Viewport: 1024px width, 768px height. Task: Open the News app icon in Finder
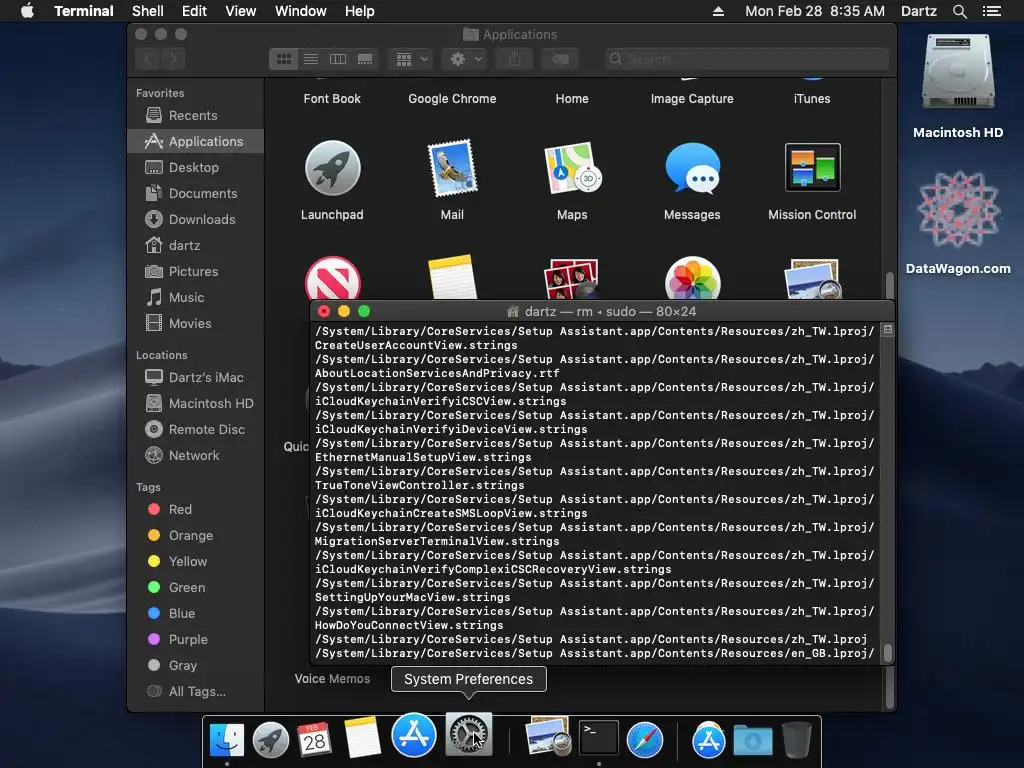click(x=332, y=279)
